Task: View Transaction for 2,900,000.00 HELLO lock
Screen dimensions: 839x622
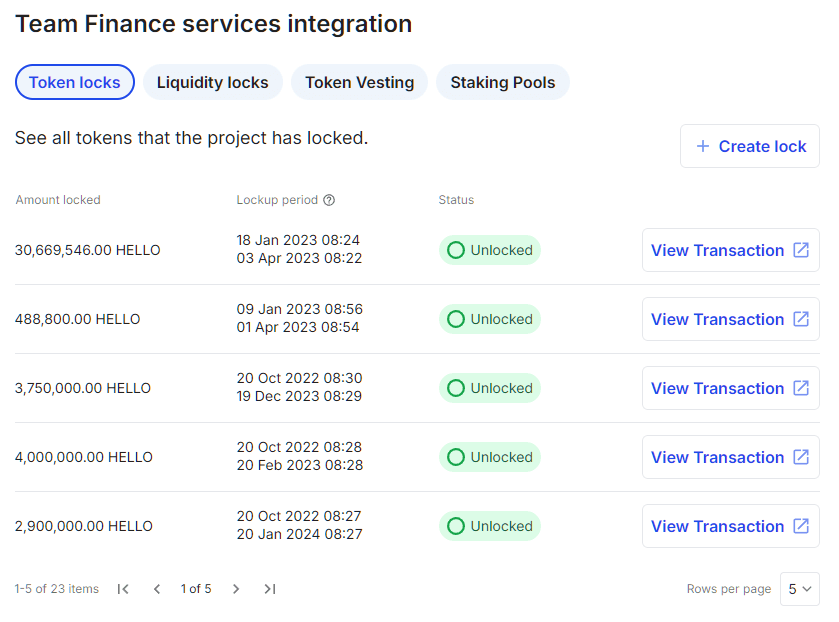Action: point(730,526)
